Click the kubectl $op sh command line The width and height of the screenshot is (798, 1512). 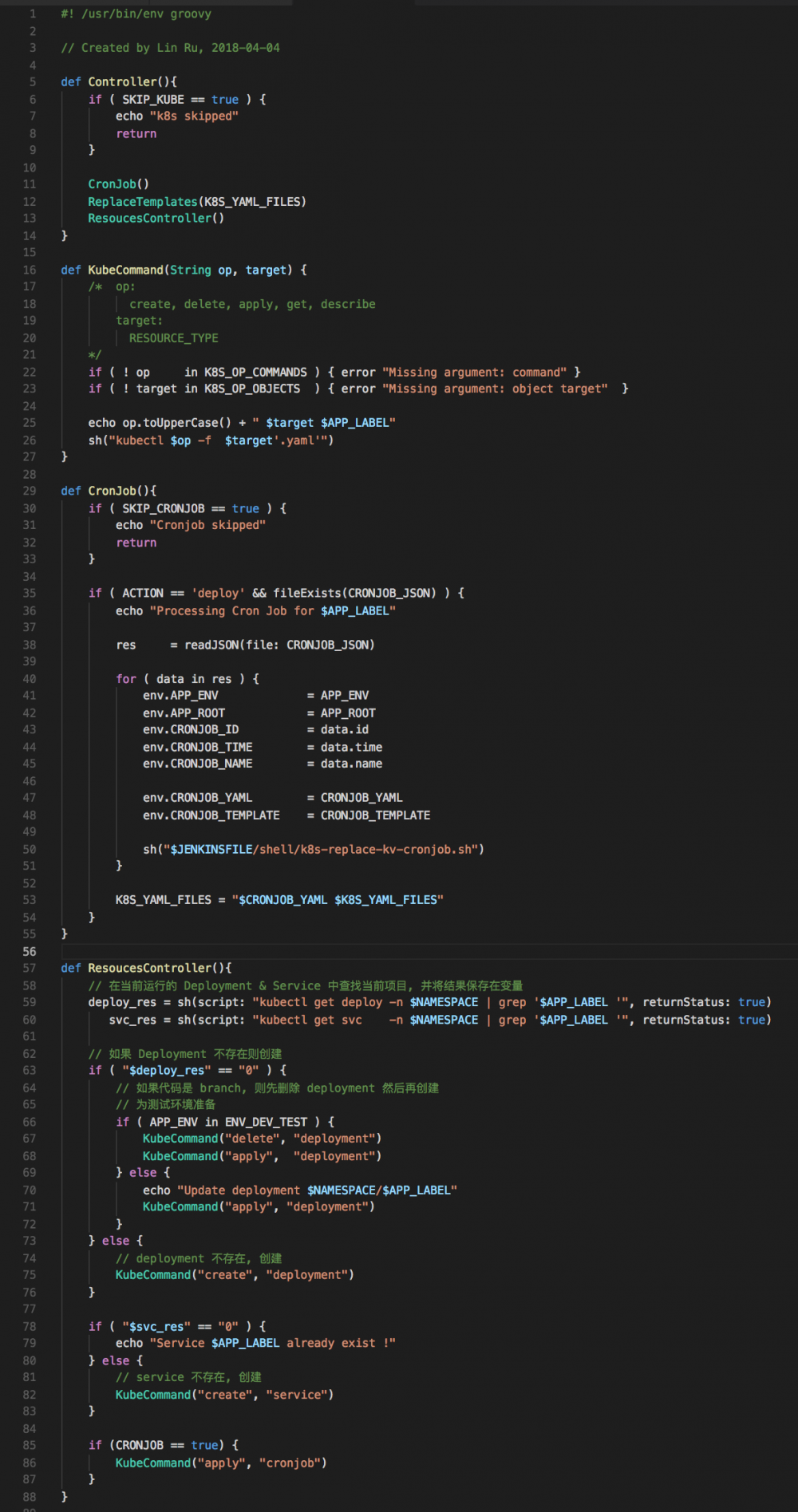[x=211, y=440]
